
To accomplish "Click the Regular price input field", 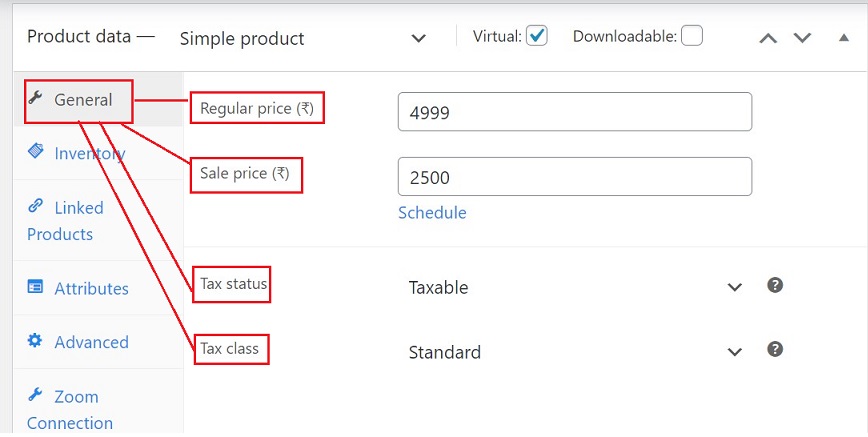I will click(x=574, y=112).
